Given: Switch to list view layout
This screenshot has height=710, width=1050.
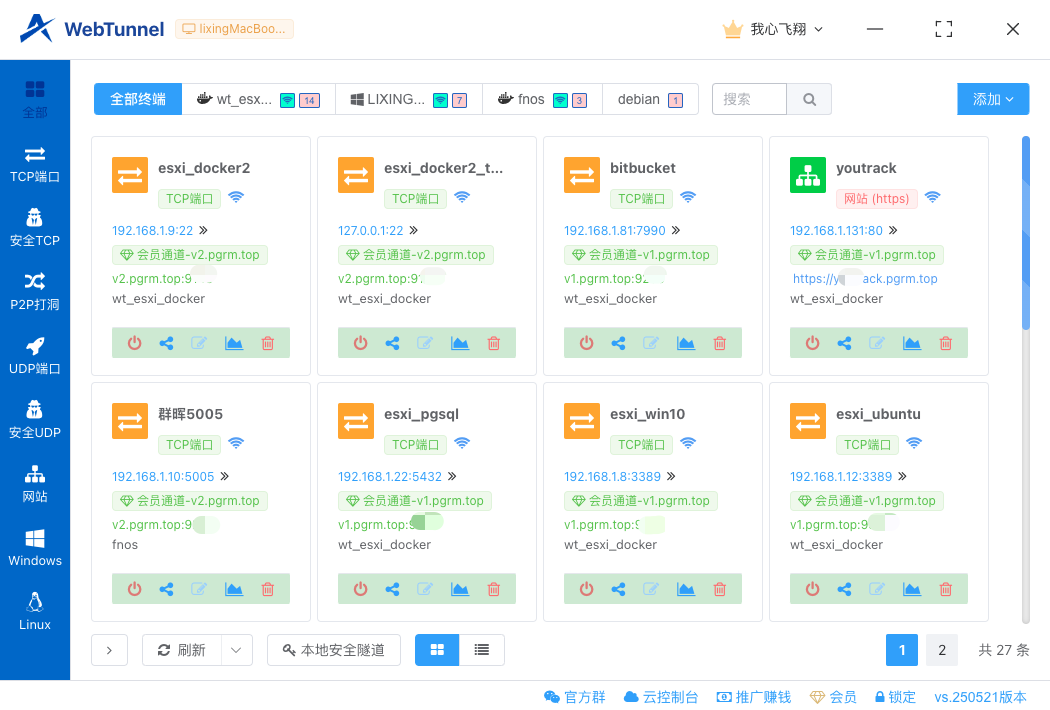Looking at the screenshot, I should tap(482, 650).
